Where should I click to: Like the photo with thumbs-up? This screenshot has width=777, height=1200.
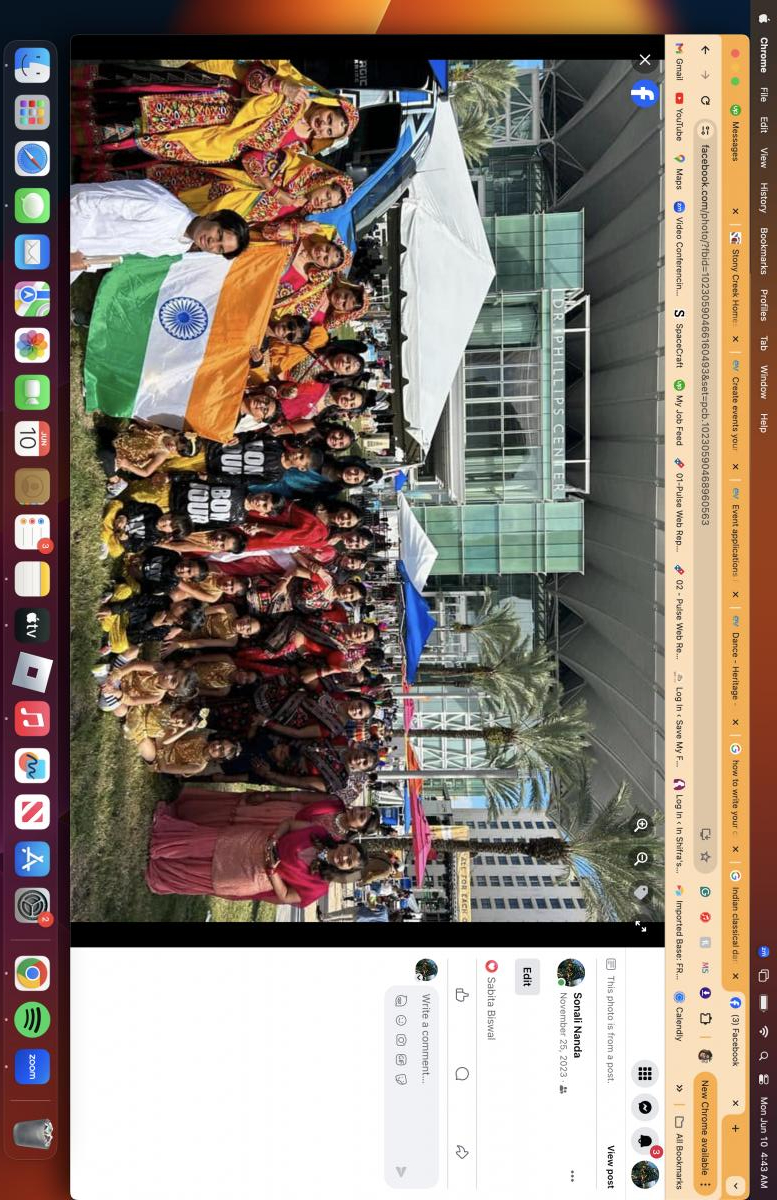point(462,995)
